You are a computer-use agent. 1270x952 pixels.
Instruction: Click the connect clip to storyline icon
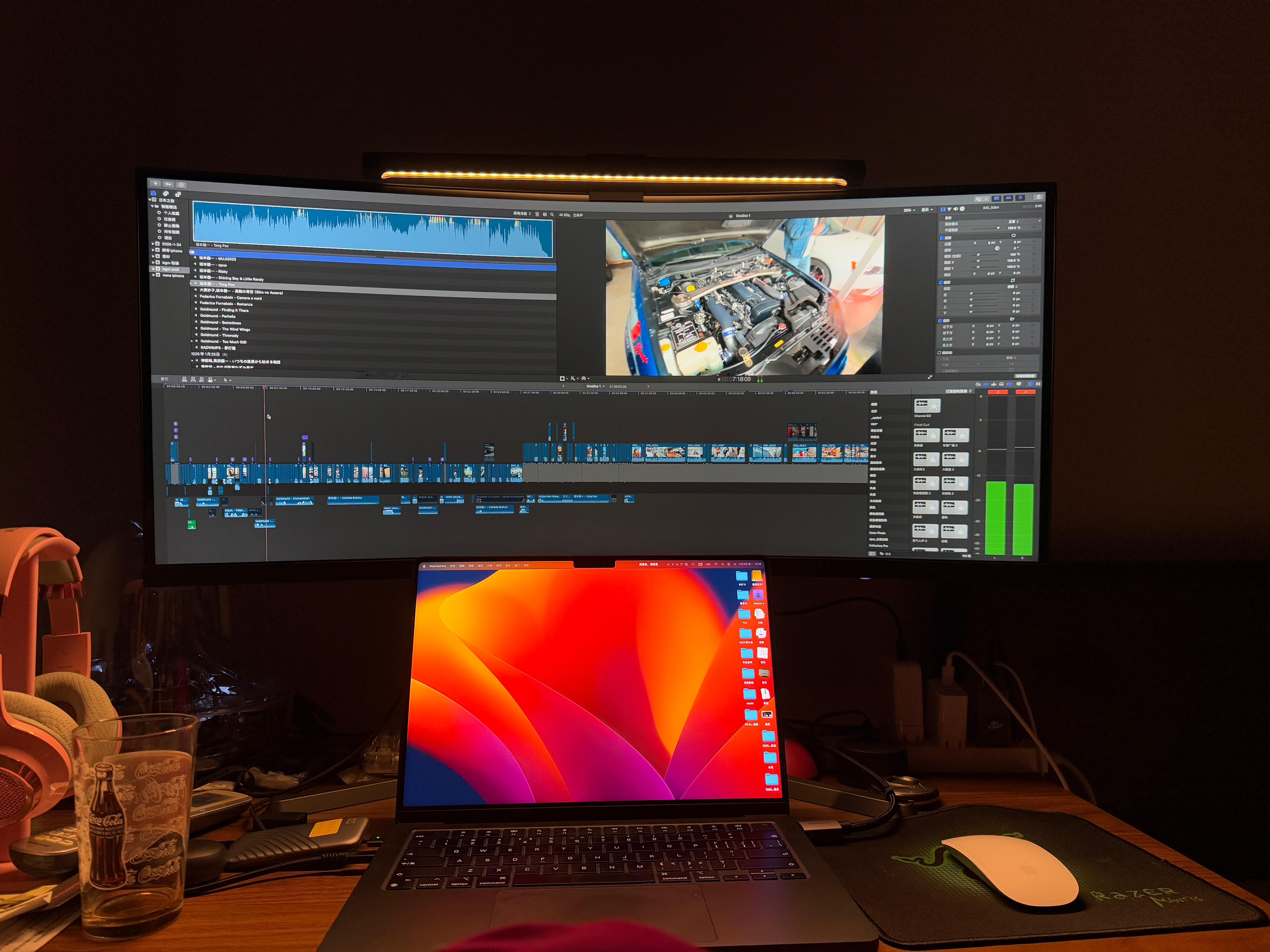coord(184,379)
